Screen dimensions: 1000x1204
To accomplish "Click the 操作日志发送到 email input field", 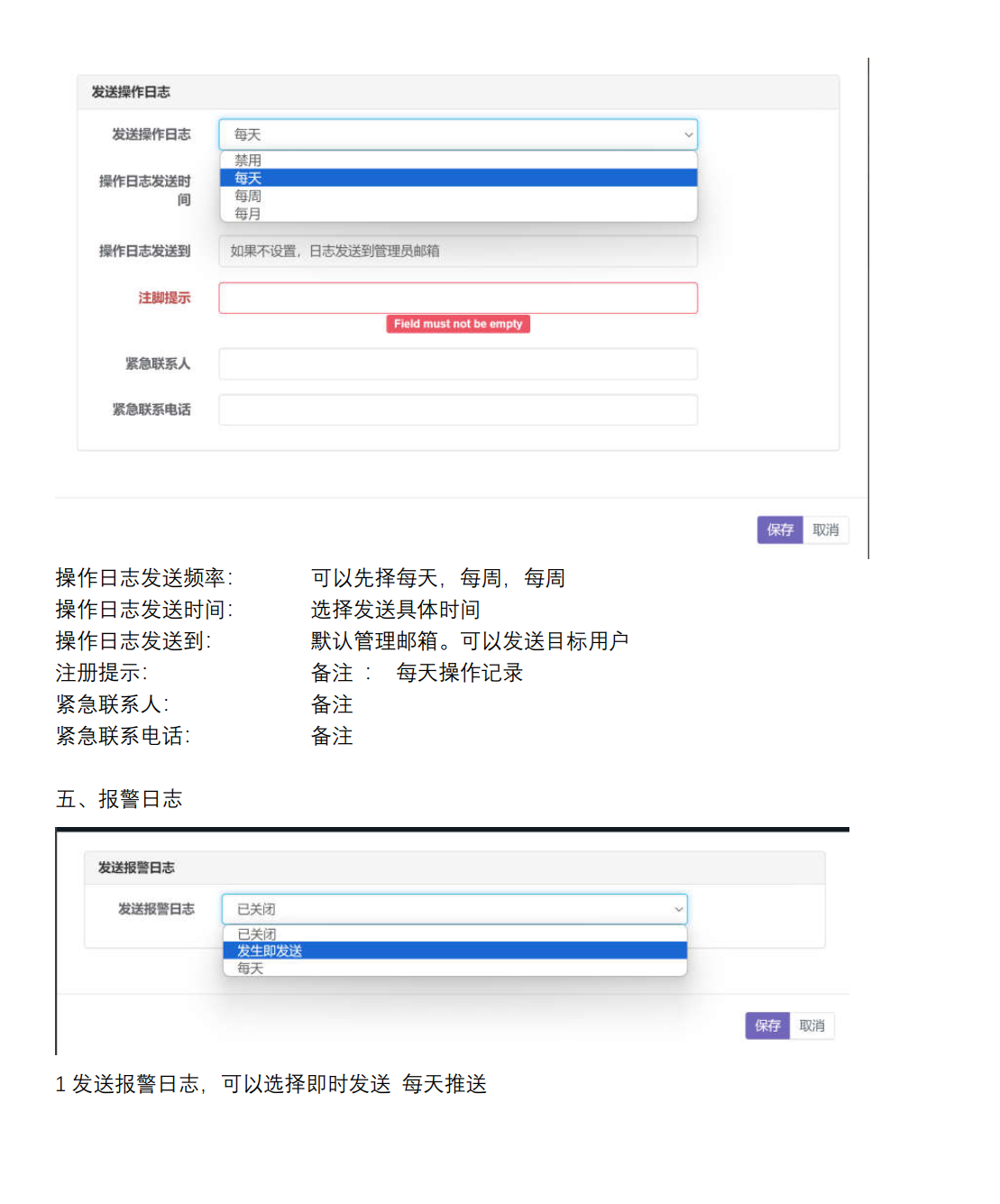I will 458,251.
